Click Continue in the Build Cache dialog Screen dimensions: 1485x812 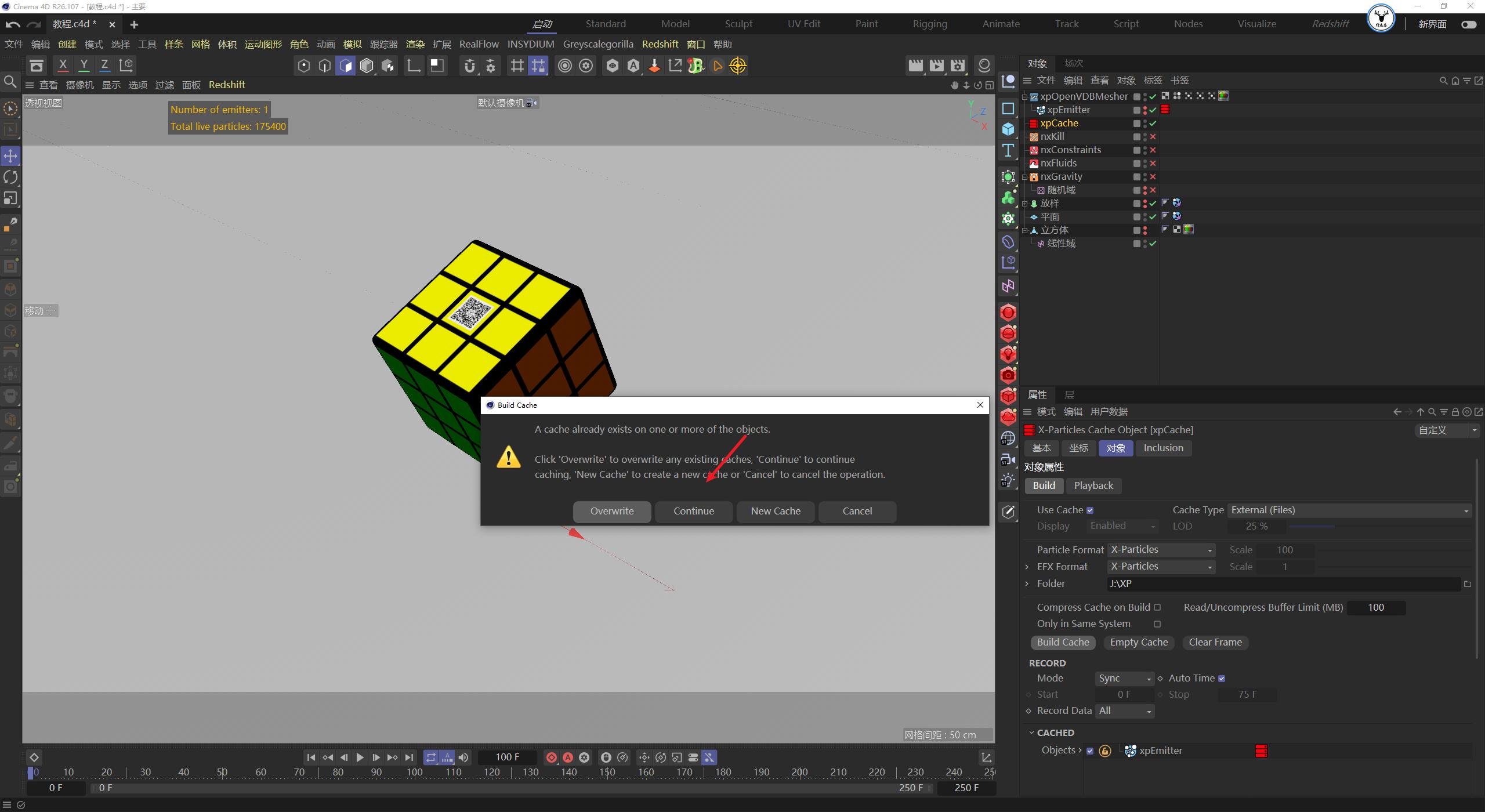(693, 511)
